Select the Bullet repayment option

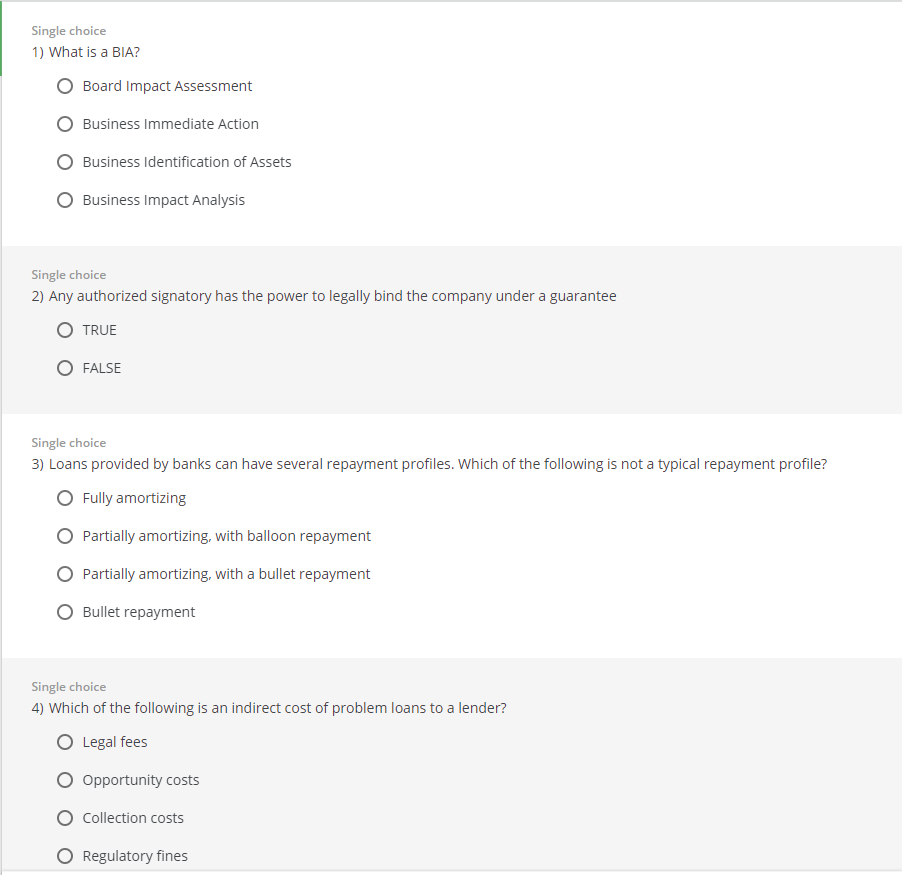[x=66, y=612]
